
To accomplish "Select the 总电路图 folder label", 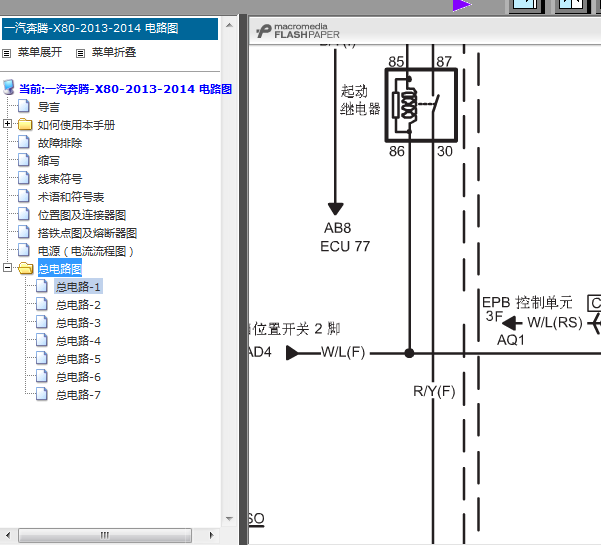I will 60,269.
